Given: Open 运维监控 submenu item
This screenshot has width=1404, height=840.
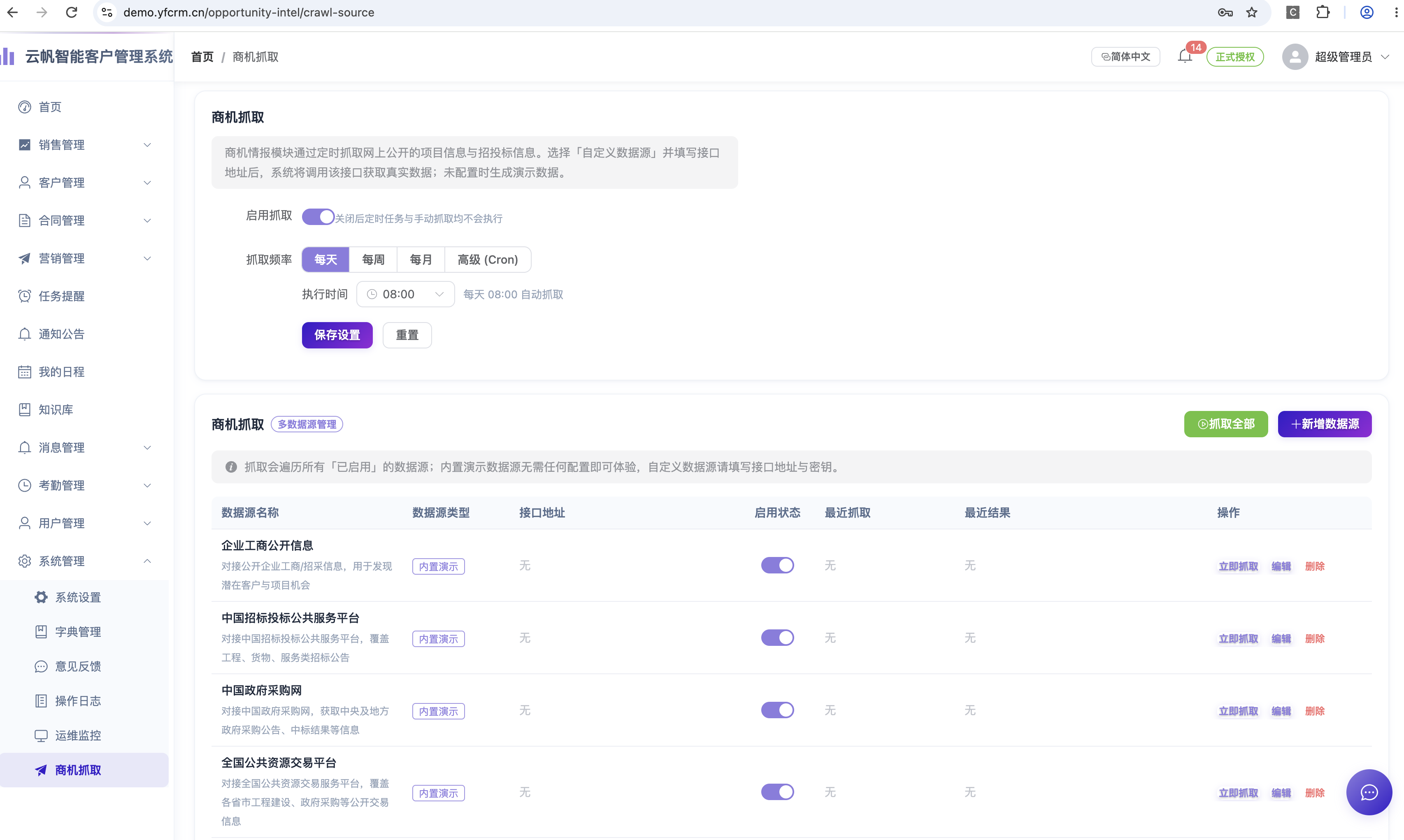Looking at the screenshot, I should click(85, 735).
